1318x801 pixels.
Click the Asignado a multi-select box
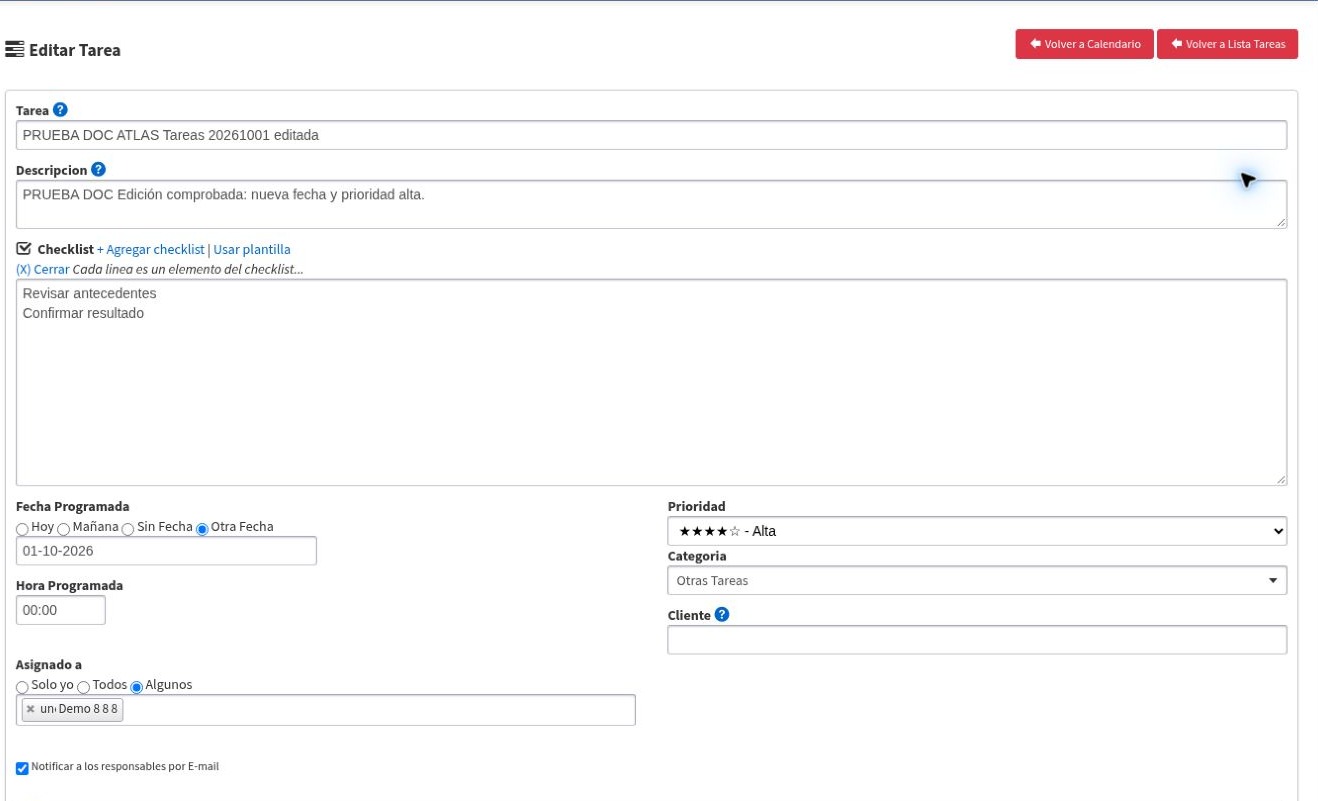pos(326,710)
